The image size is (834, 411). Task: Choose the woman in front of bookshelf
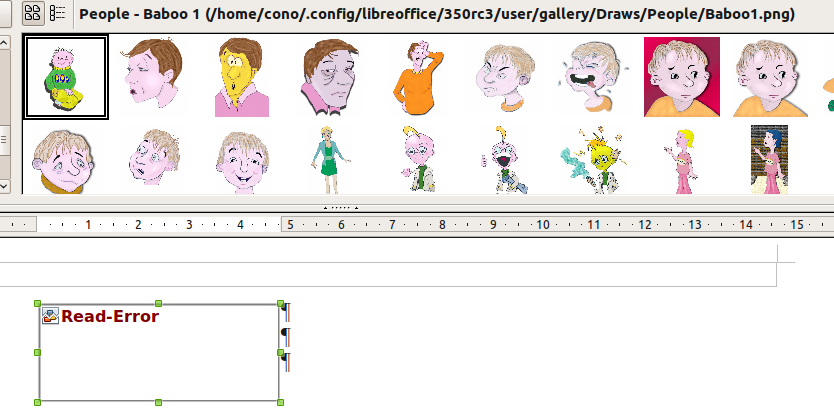tap(770, 159)
